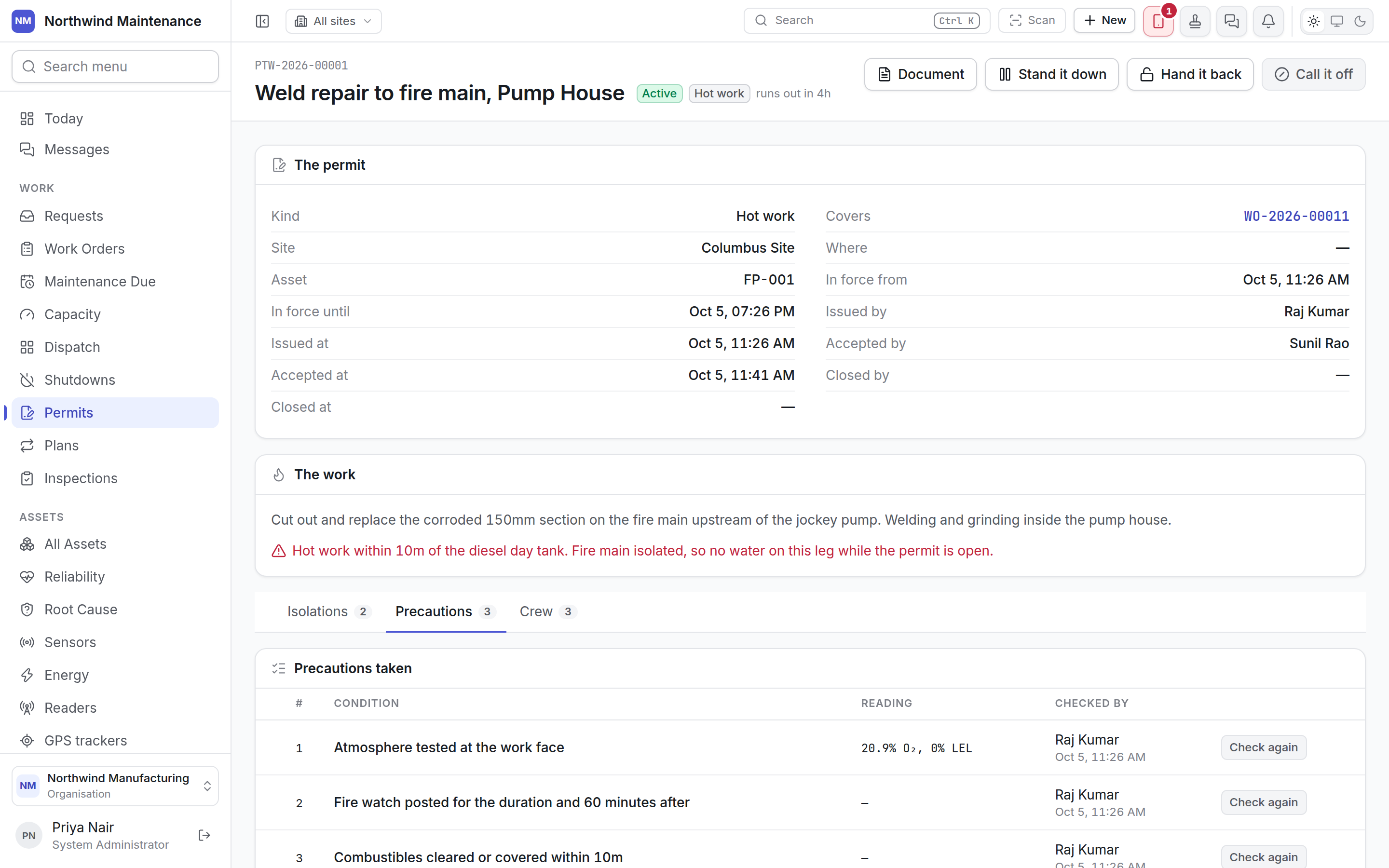Open the notifications bell
The width and height of the screenshot is (1389, 868).
tap(1268, 21)
